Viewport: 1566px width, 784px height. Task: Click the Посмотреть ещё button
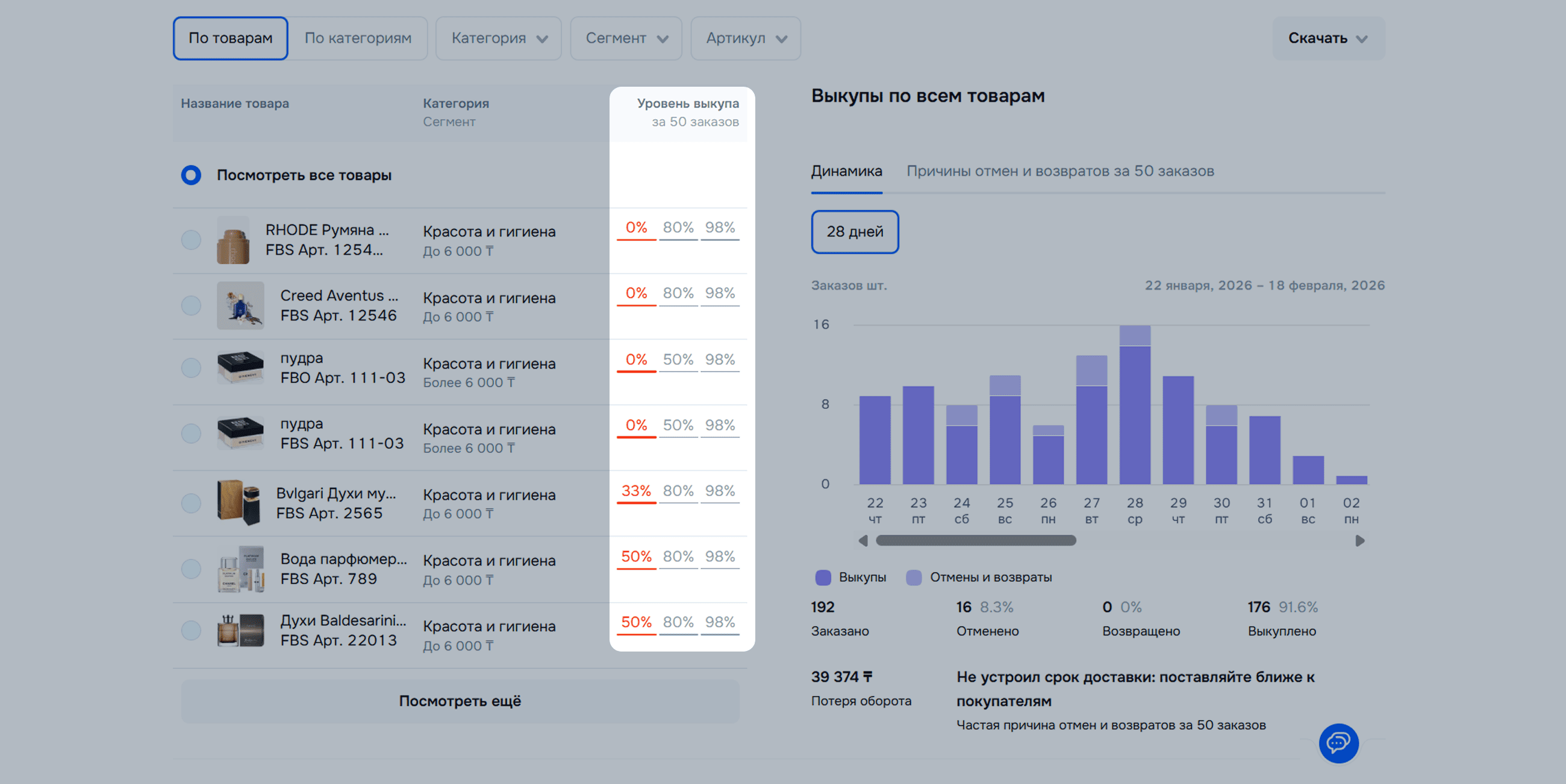pos(460,701)
